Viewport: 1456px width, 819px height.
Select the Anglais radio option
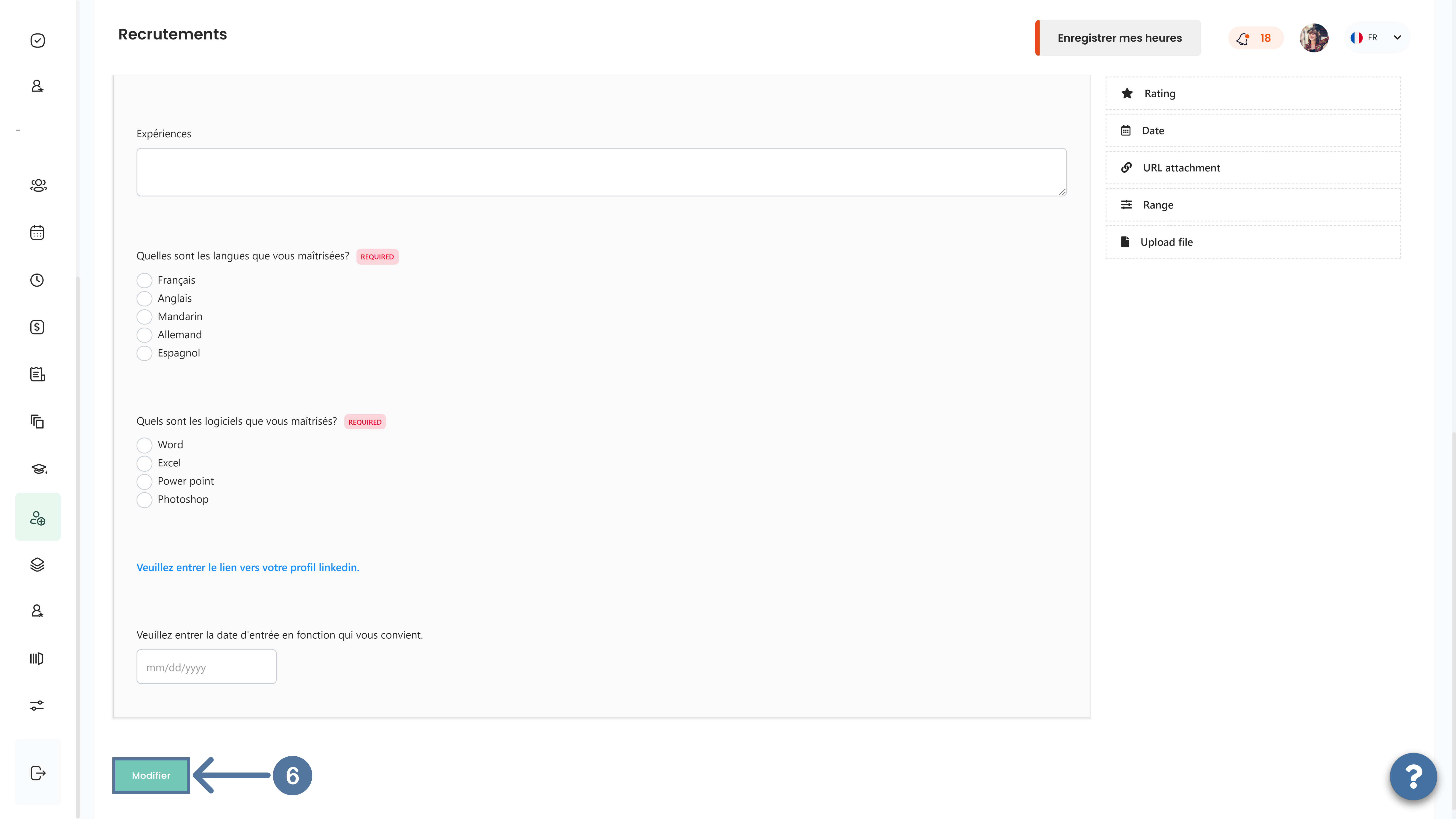144,298
